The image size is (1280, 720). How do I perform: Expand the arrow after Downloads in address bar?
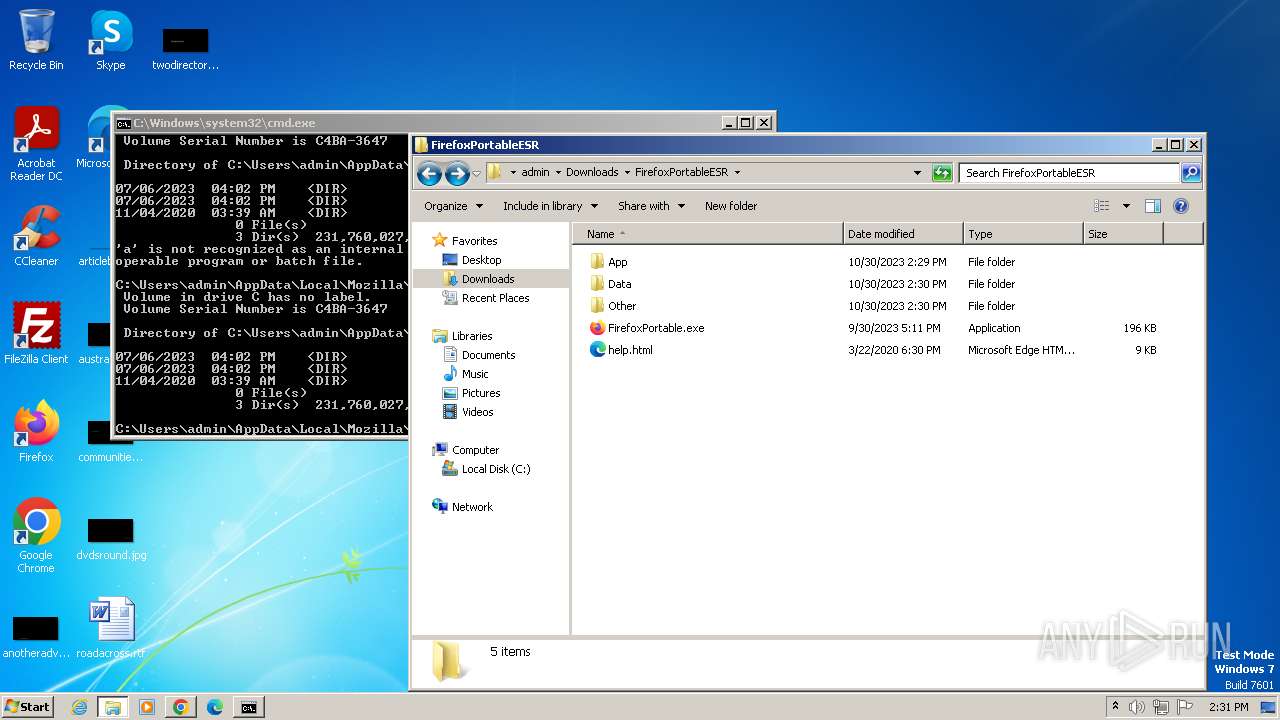[627, 172]
